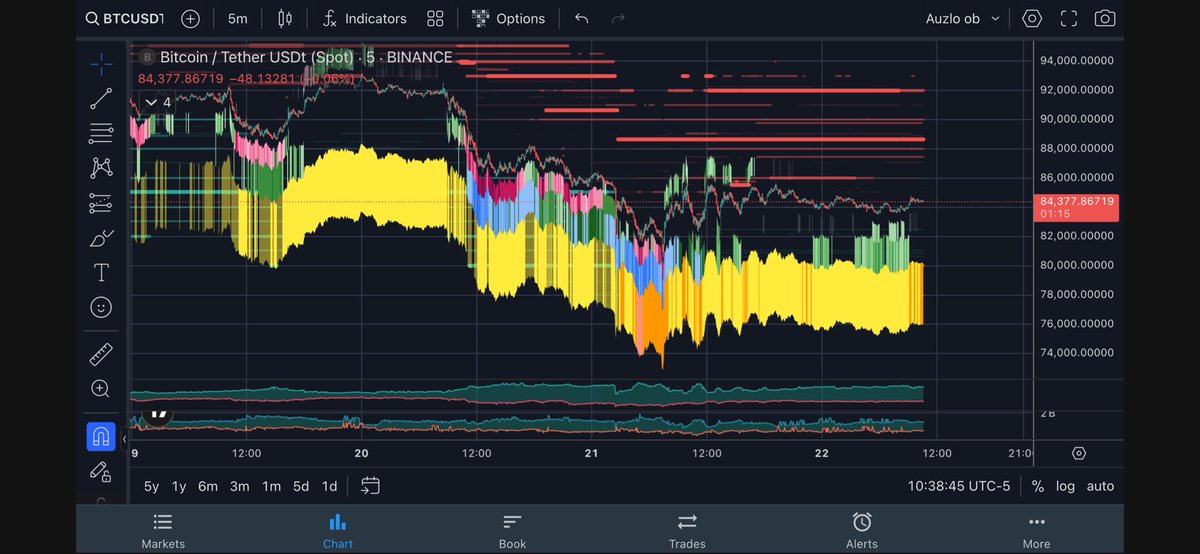Switch to the Markets tab

[163, 530]
